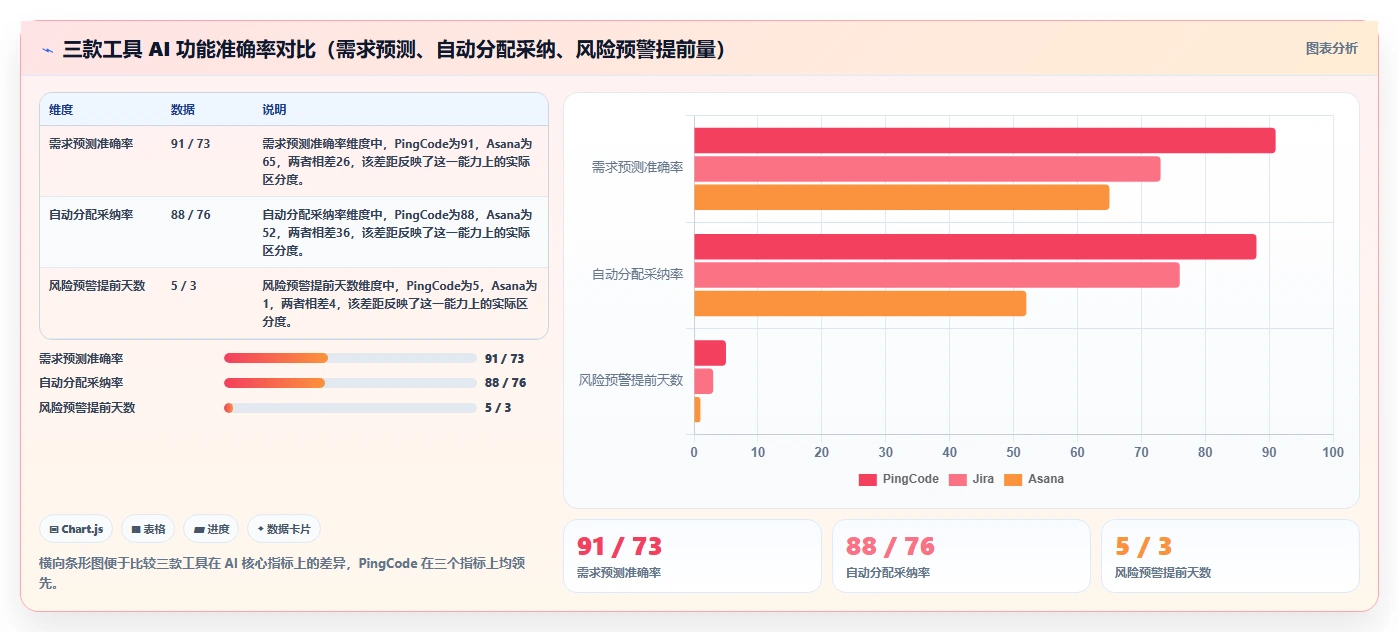Open the 5 / 3 data card
Screen dimensions: 1399x632
tap(1230, 556)
